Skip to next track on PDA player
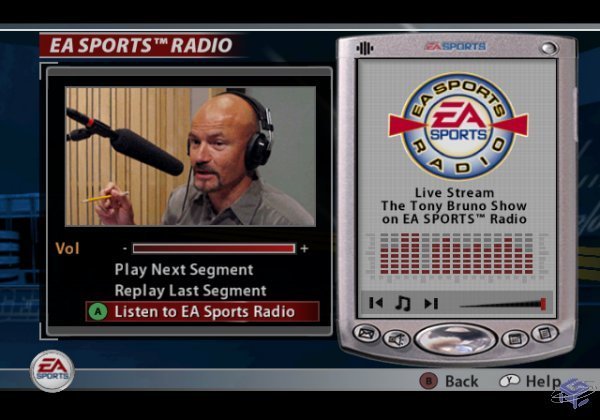The width and height of the screenshot is (600, 420). [431, 303]
